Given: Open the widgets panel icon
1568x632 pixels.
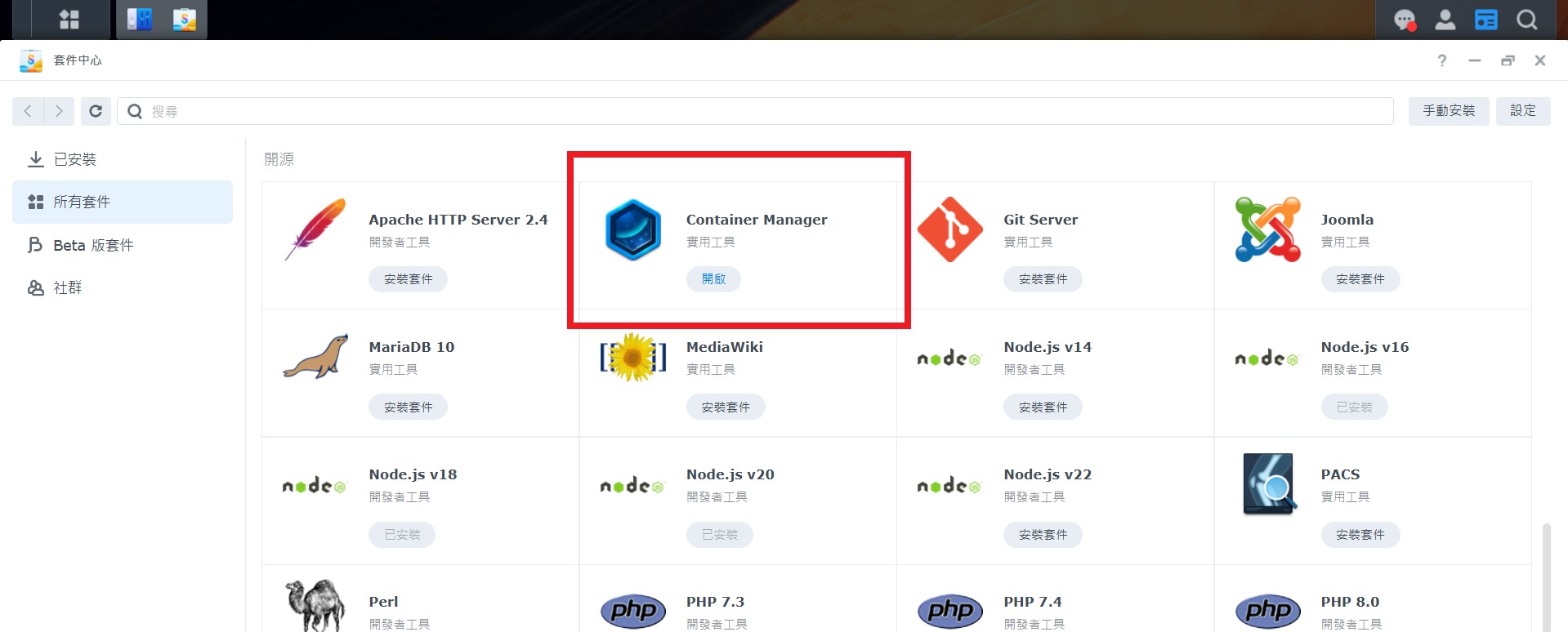Looking at the screenshot, I should [x=1486, y=20].
